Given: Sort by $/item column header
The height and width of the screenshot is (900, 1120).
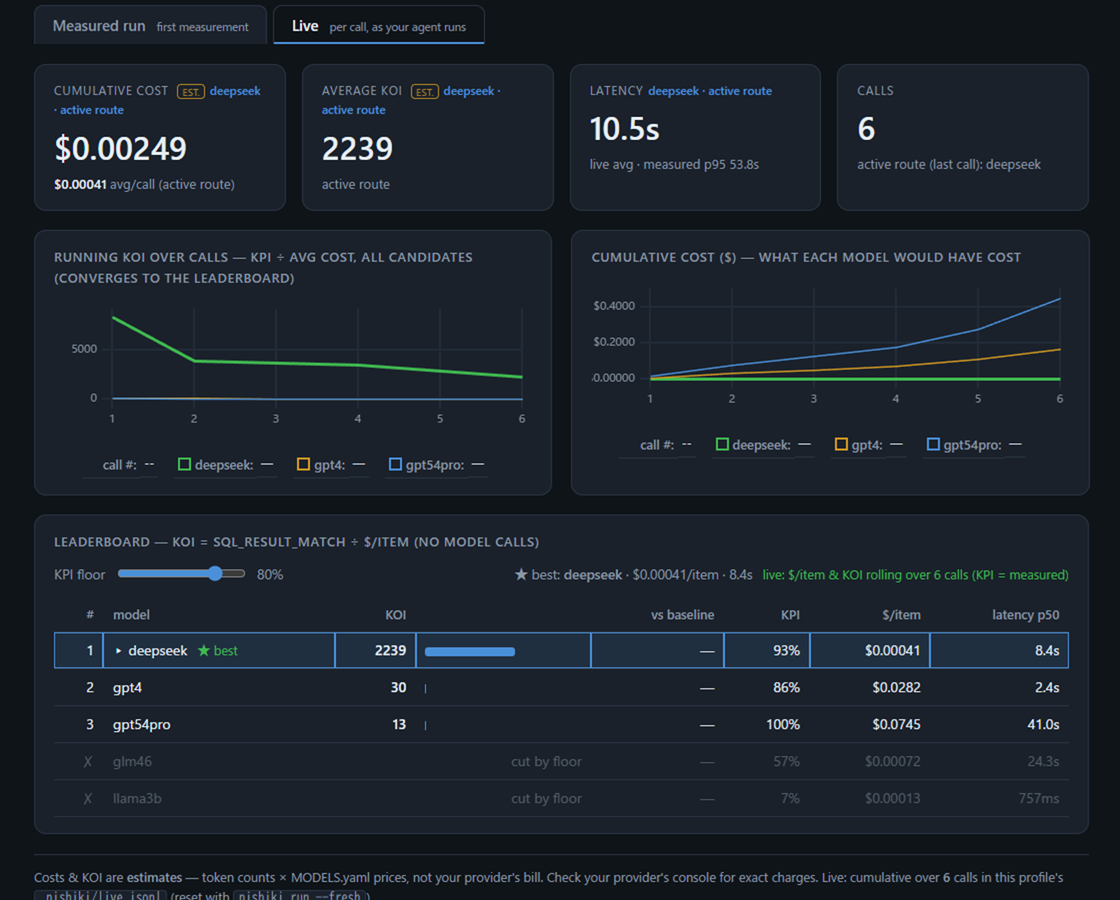Looking at the screenshot, I should 901,615.
